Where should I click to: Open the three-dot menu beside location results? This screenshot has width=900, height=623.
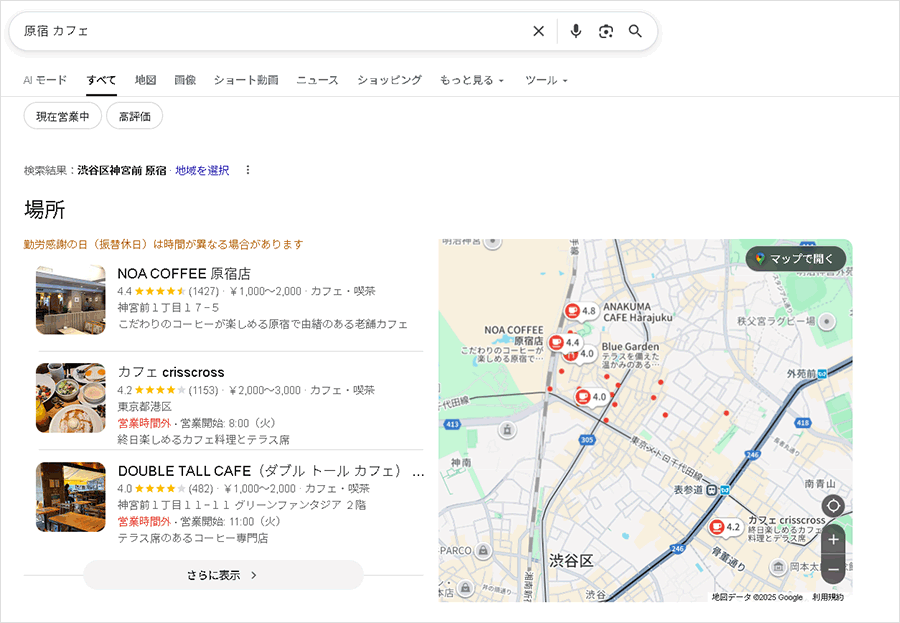click(x=248, y=170)
